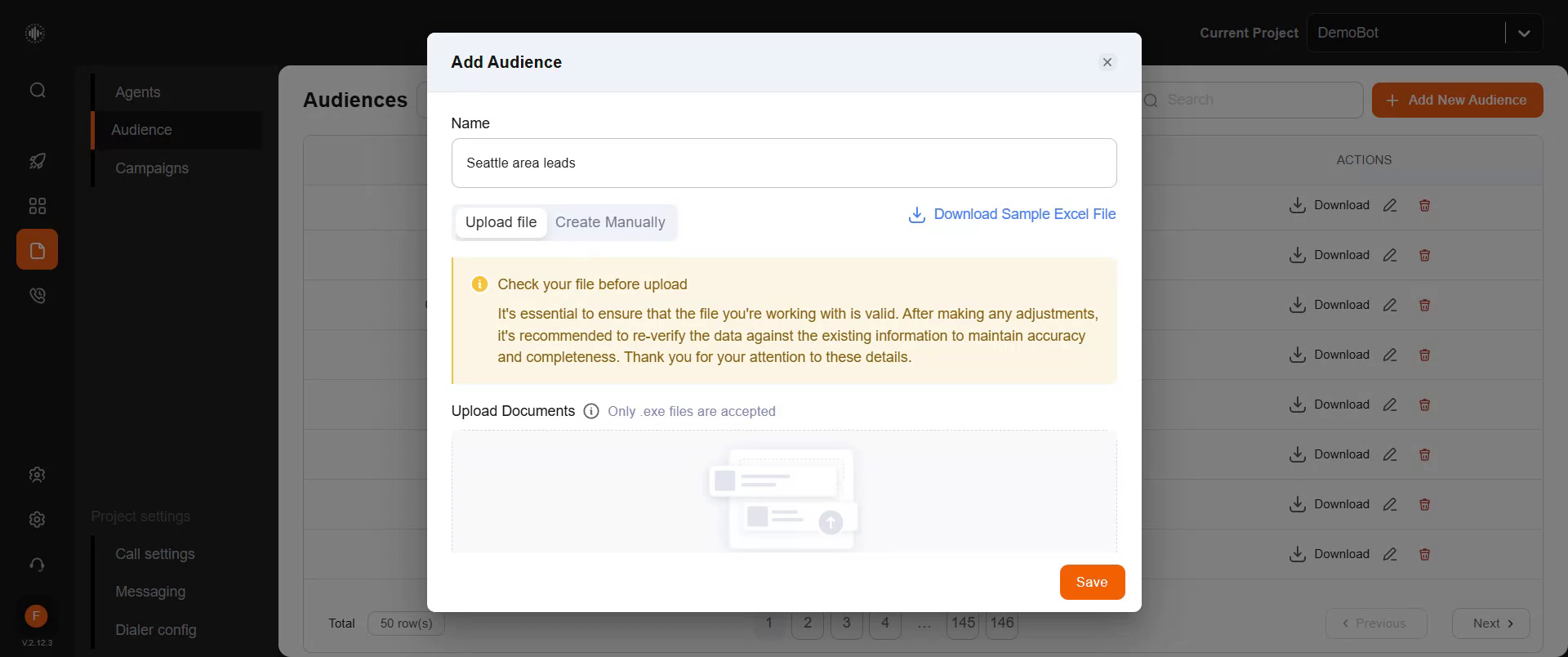Open Messaging in project settings

150,592
